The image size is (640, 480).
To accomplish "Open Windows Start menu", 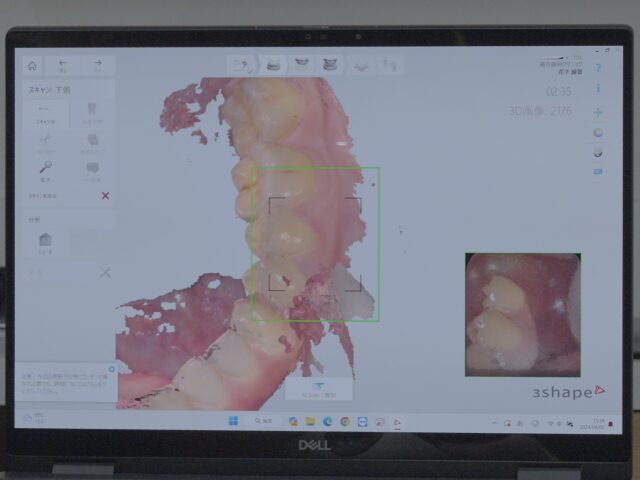I will pos(233,421).
